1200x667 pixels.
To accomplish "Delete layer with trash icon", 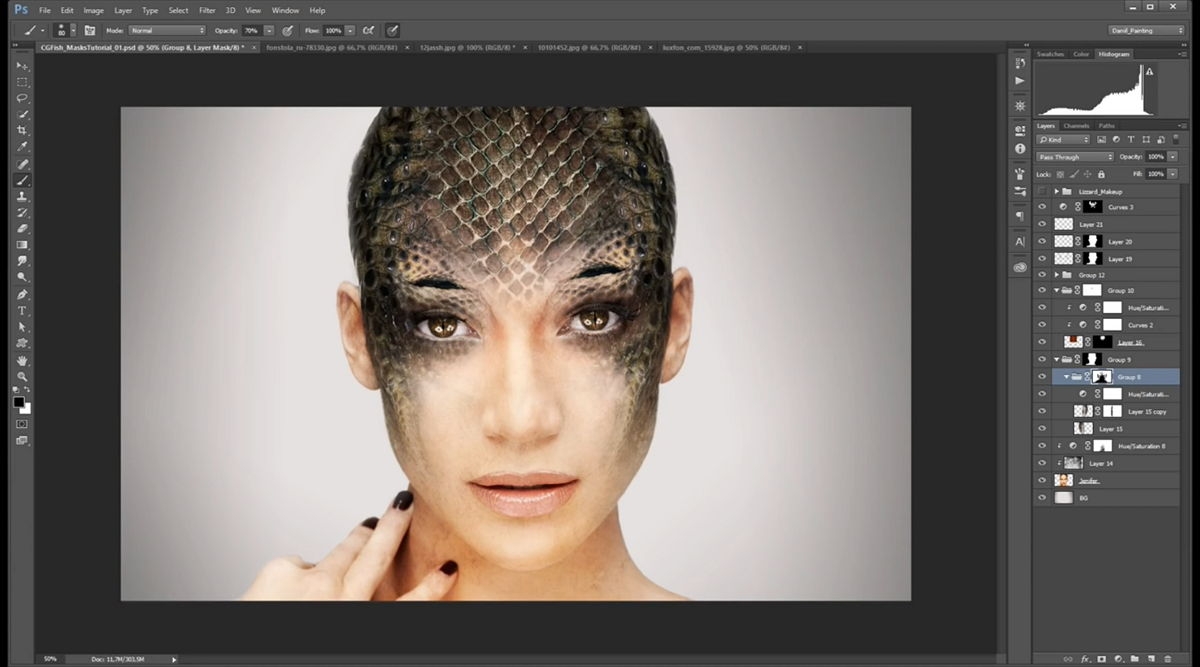I will [x=1167, y=659].
